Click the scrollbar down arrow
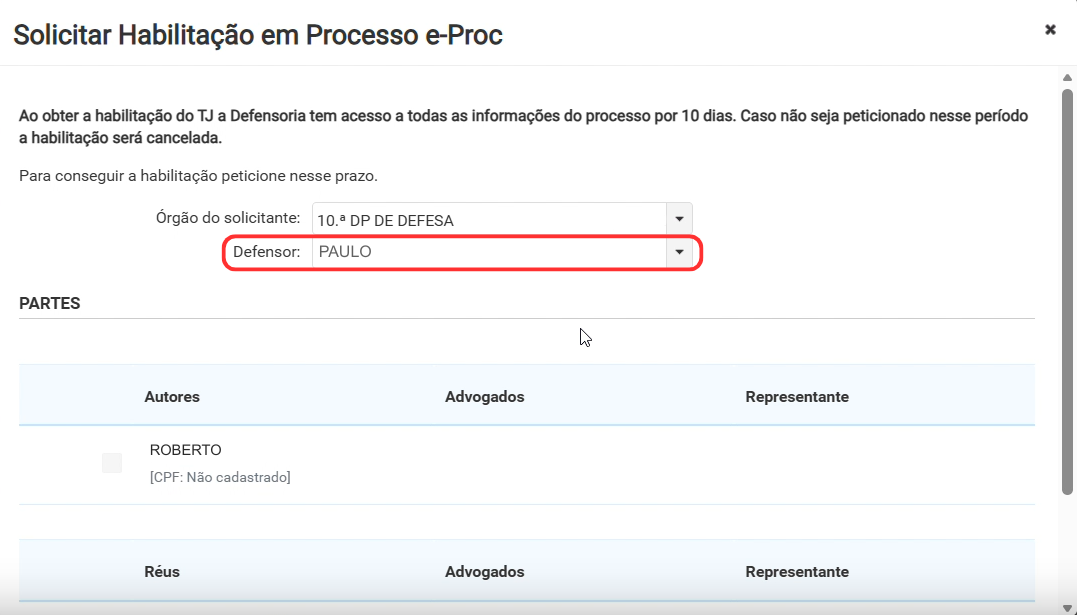Viewport: 1077px width, 615px height. click(x=1067, y=608)
